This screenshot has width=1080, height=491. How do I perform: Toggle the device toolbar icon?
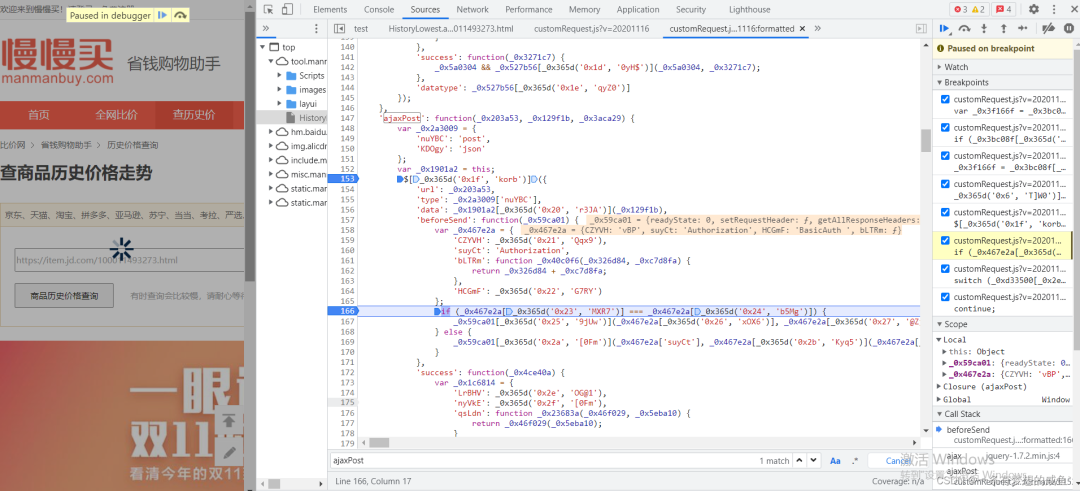point(288,9)
